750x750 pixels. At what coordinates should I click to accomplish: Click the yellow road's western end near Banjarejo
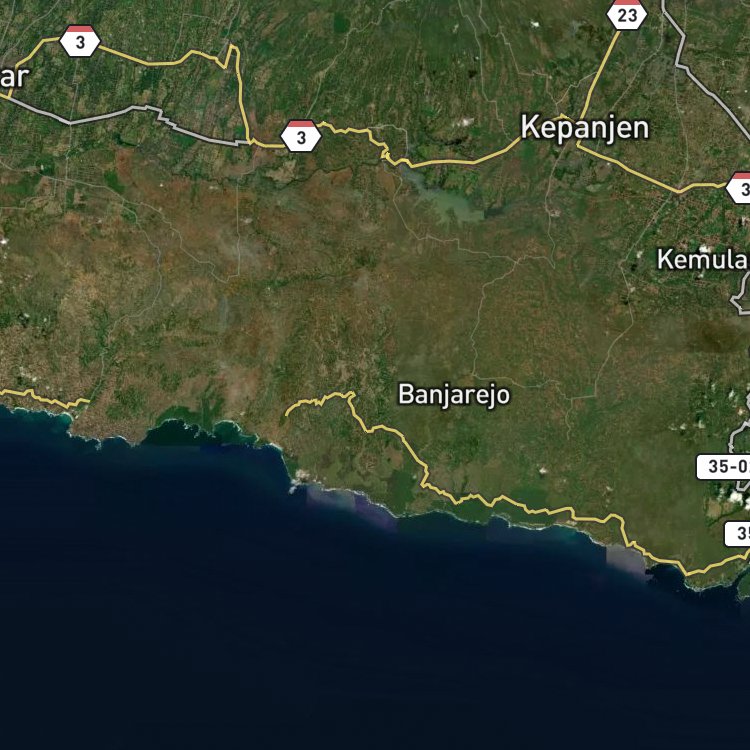(287, 413)
